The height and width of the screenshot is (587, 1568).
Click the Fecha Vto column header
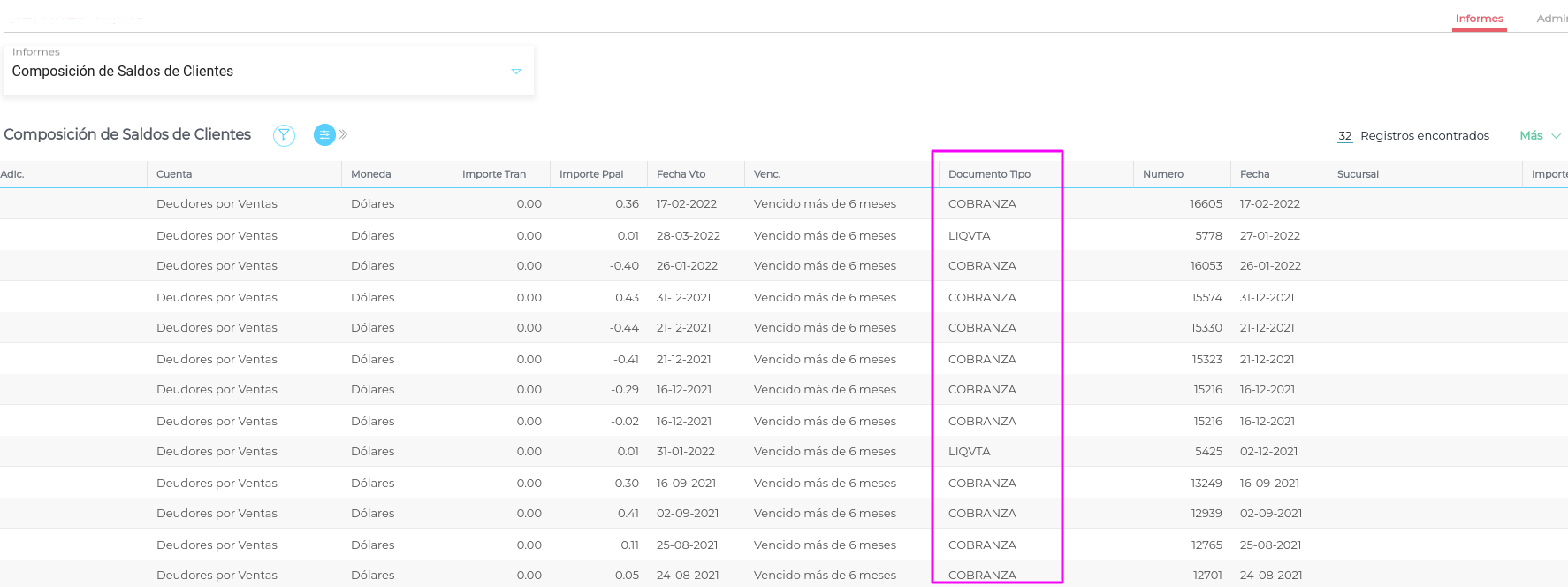(x=681, y=174)
